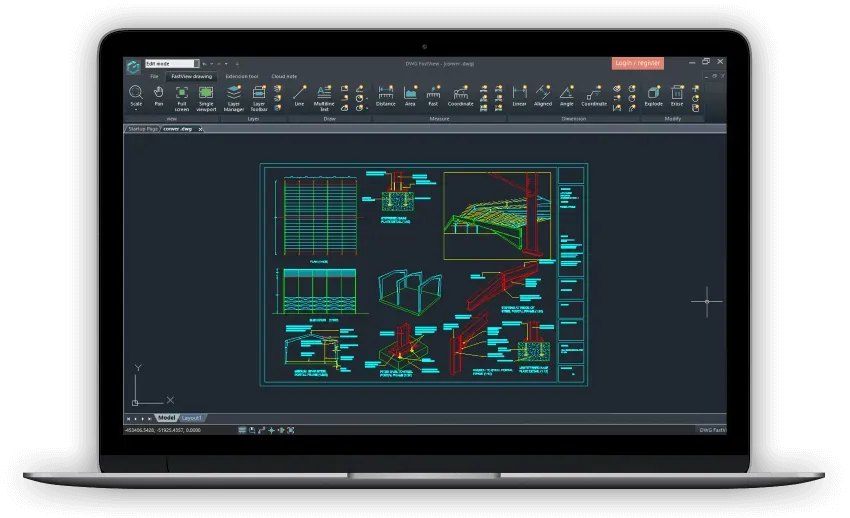Jump to last layout tab arrow
This screenshot has height=518, width=850.
[x=150, y=418]
